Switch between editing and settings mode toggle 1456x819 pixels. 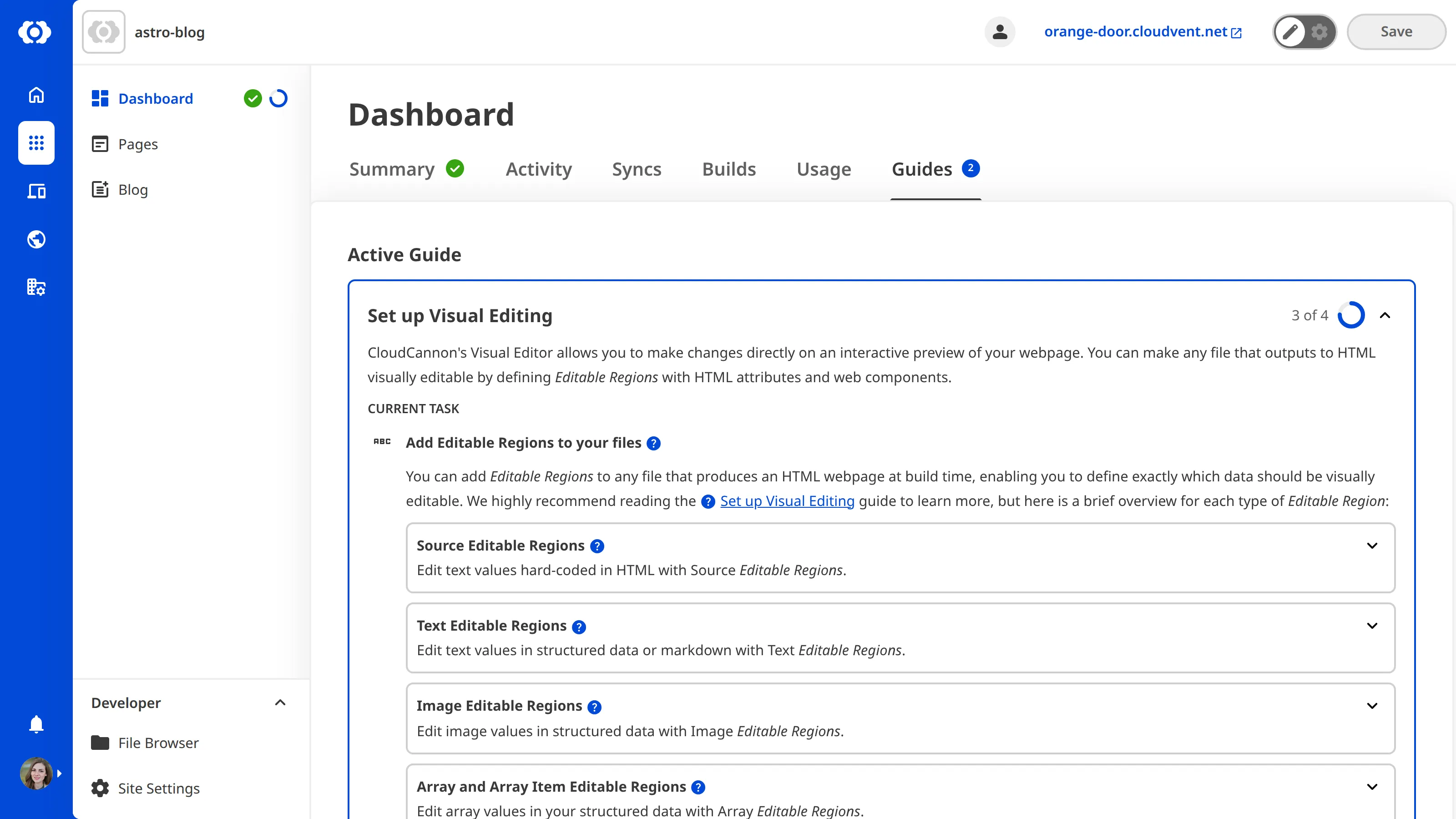[1304, 32]
